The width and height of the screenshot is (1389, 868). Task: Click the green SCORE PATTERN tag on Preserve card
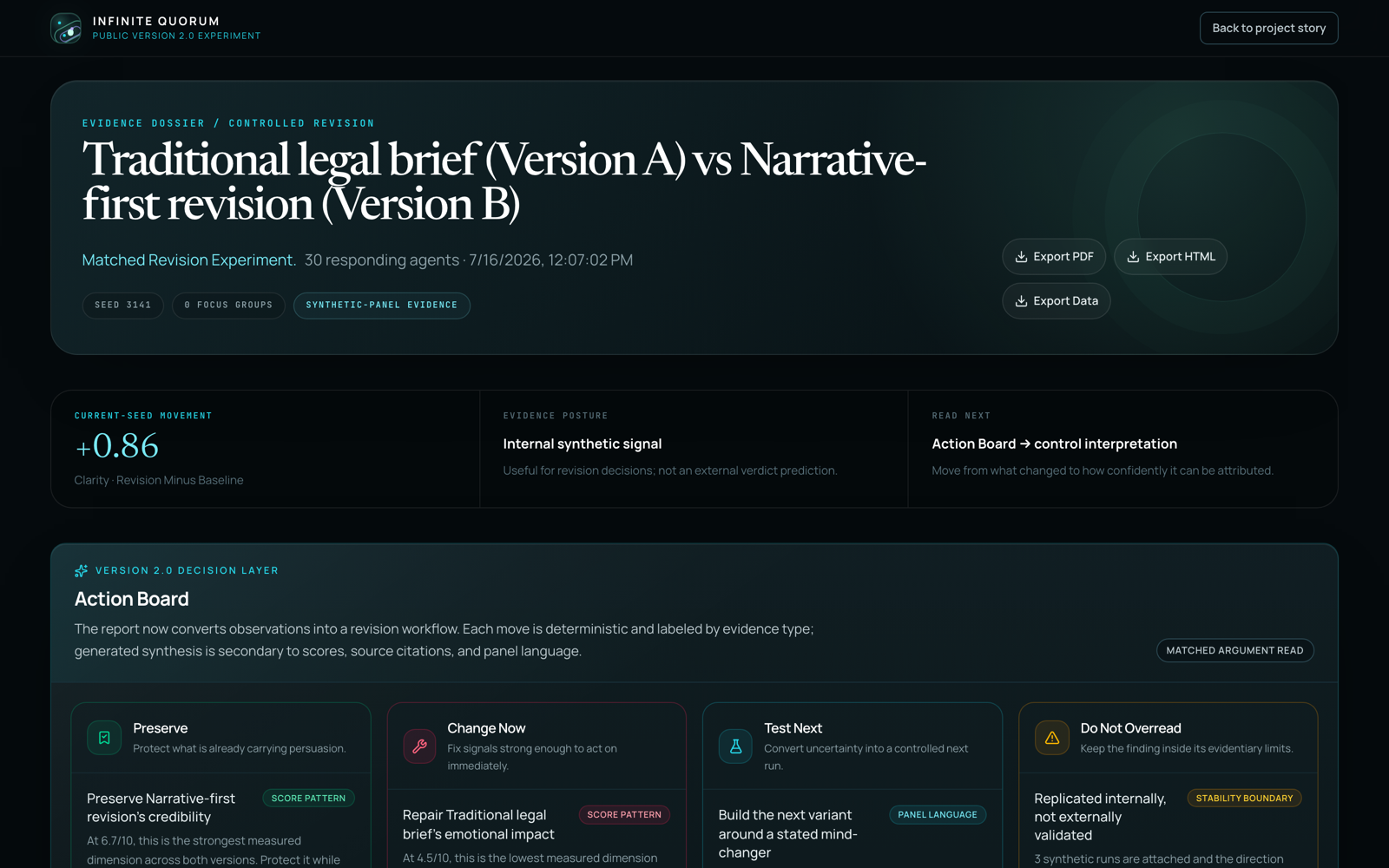pos(308,798)
